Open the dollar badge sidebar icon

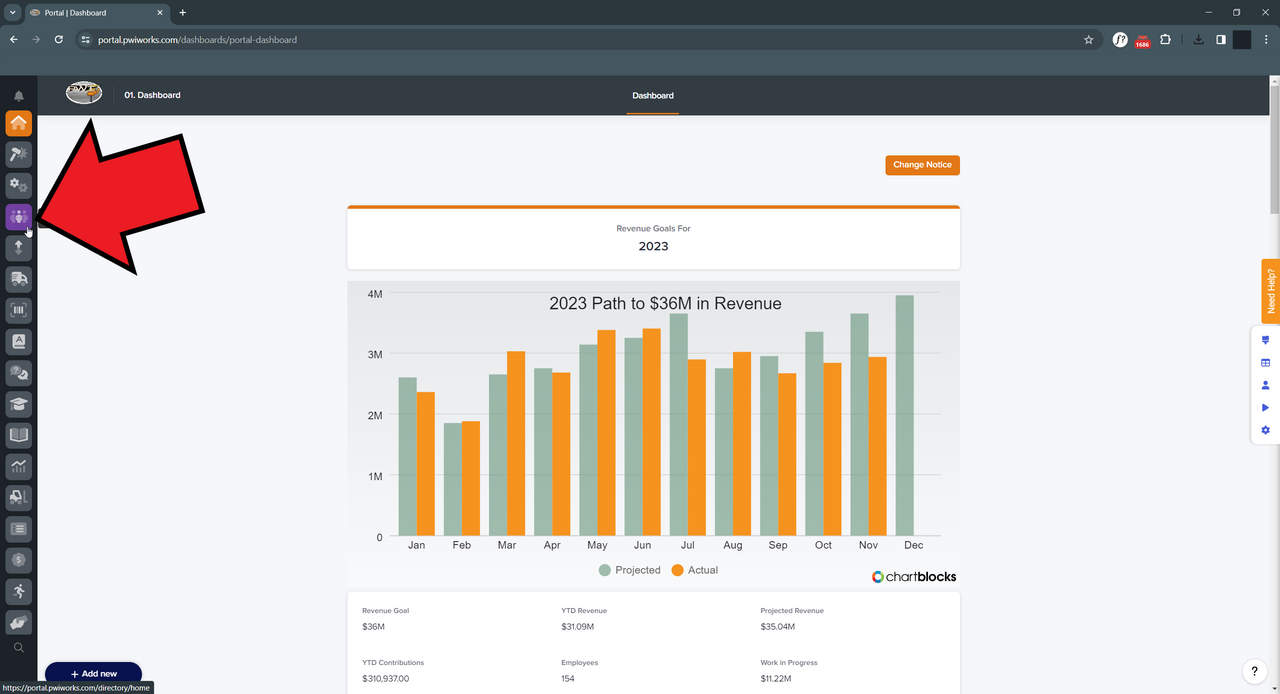tap(18, 560)
